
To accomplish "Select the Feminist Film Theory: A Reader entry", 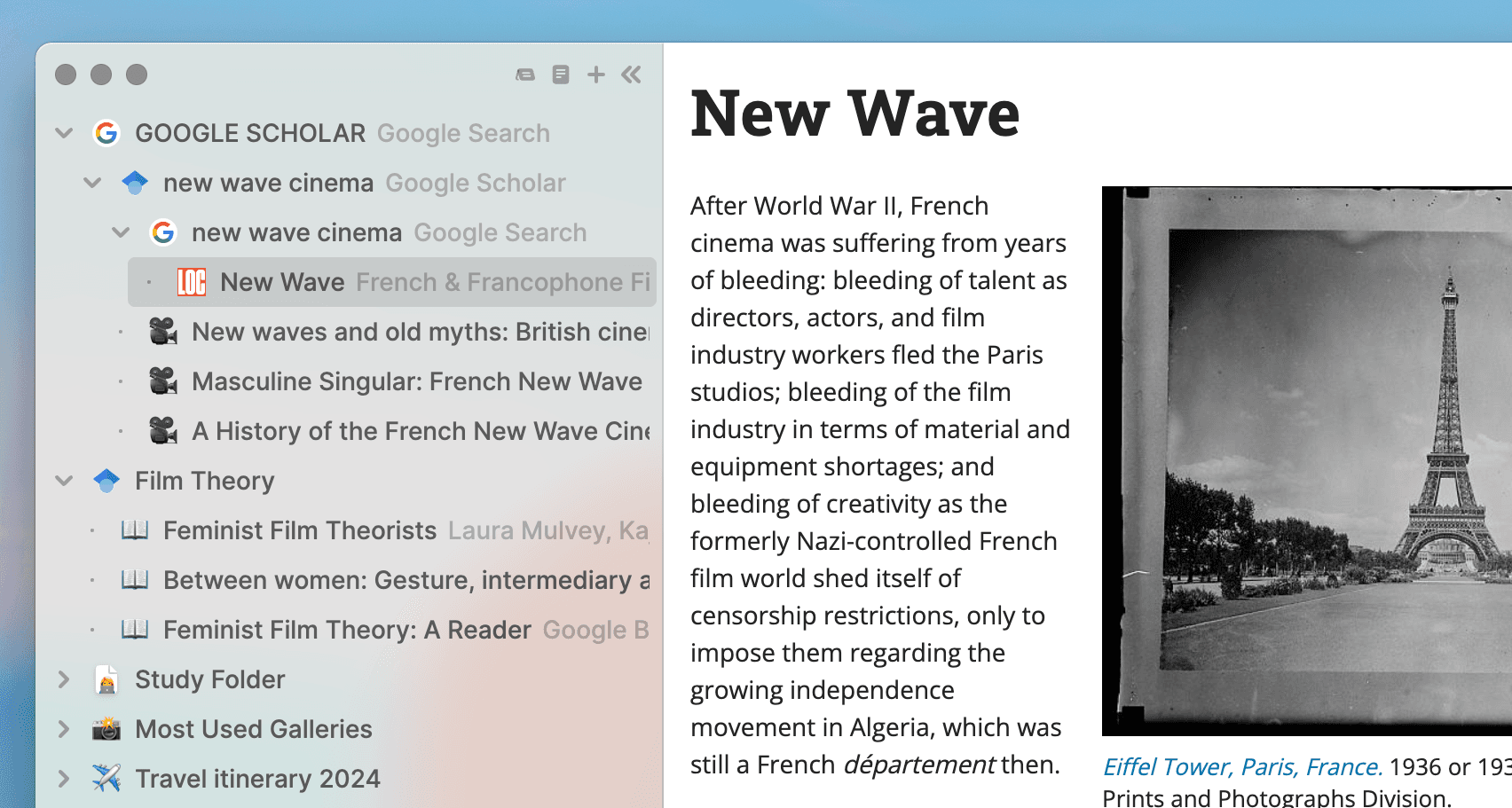I will (344, 630).
